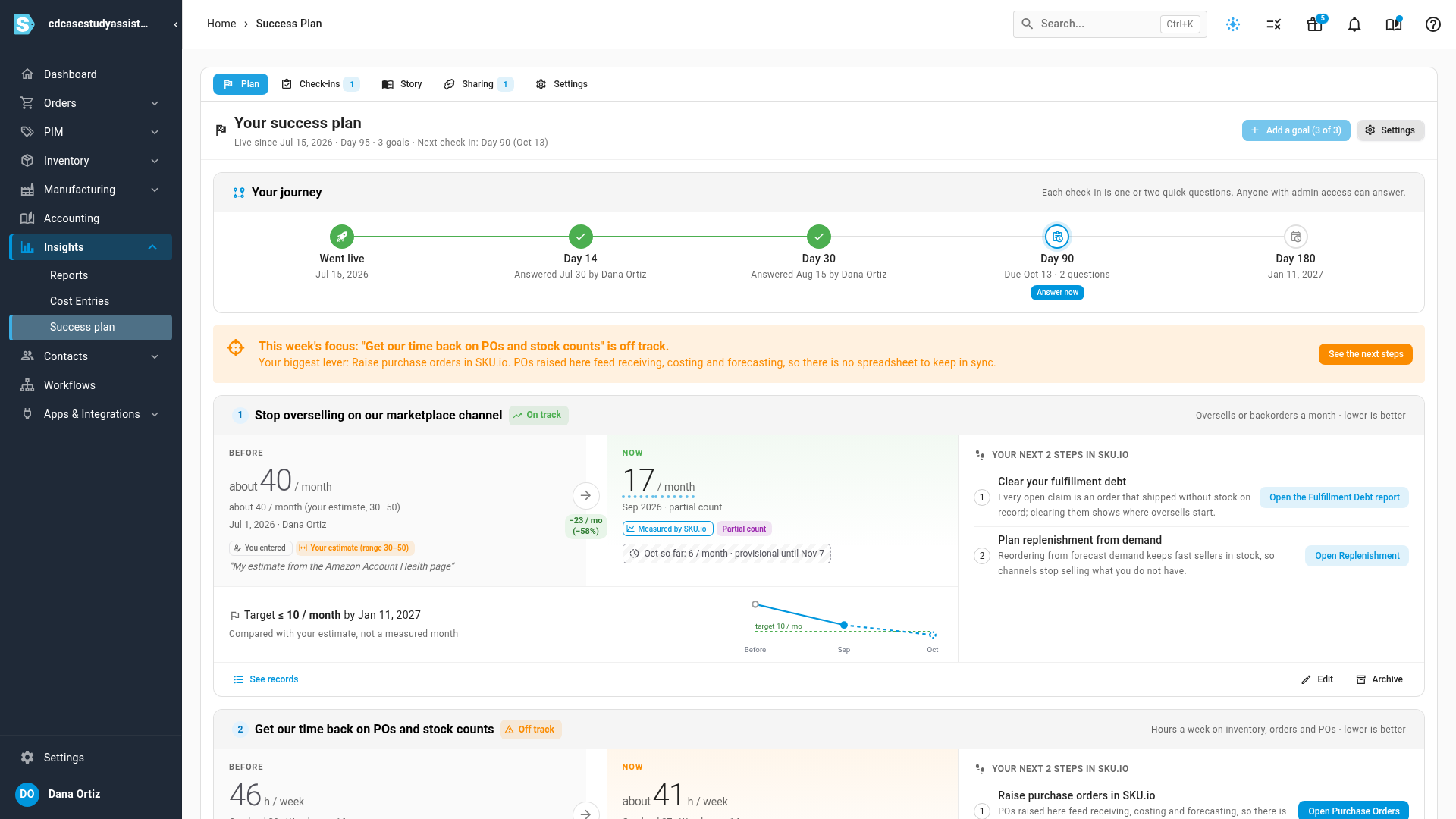Click the before-to-now arrow for overselling goal

pyautogui.click(x=586, y=495)
